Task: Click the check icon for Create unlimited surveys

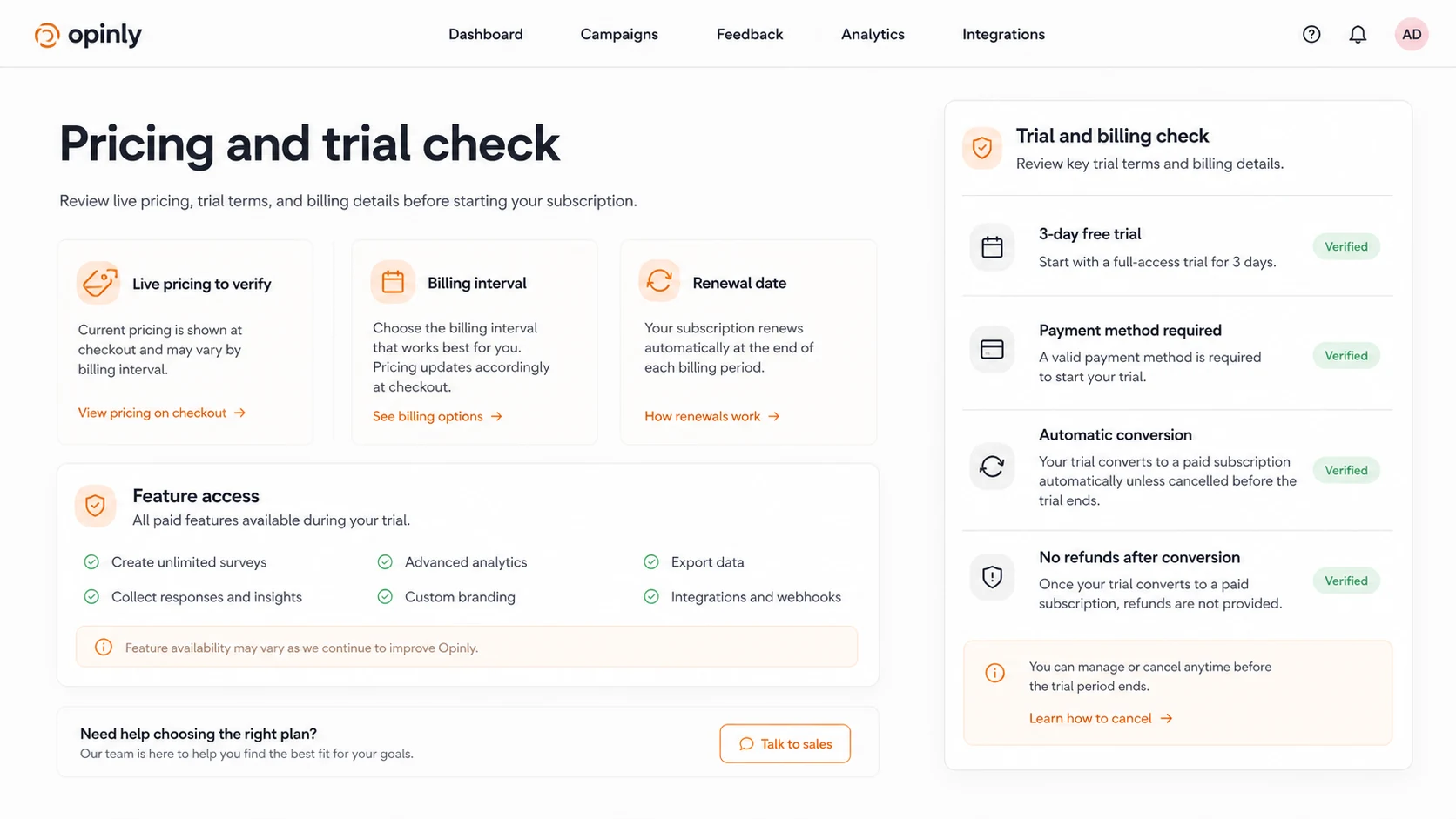Action: click(91, 562)
